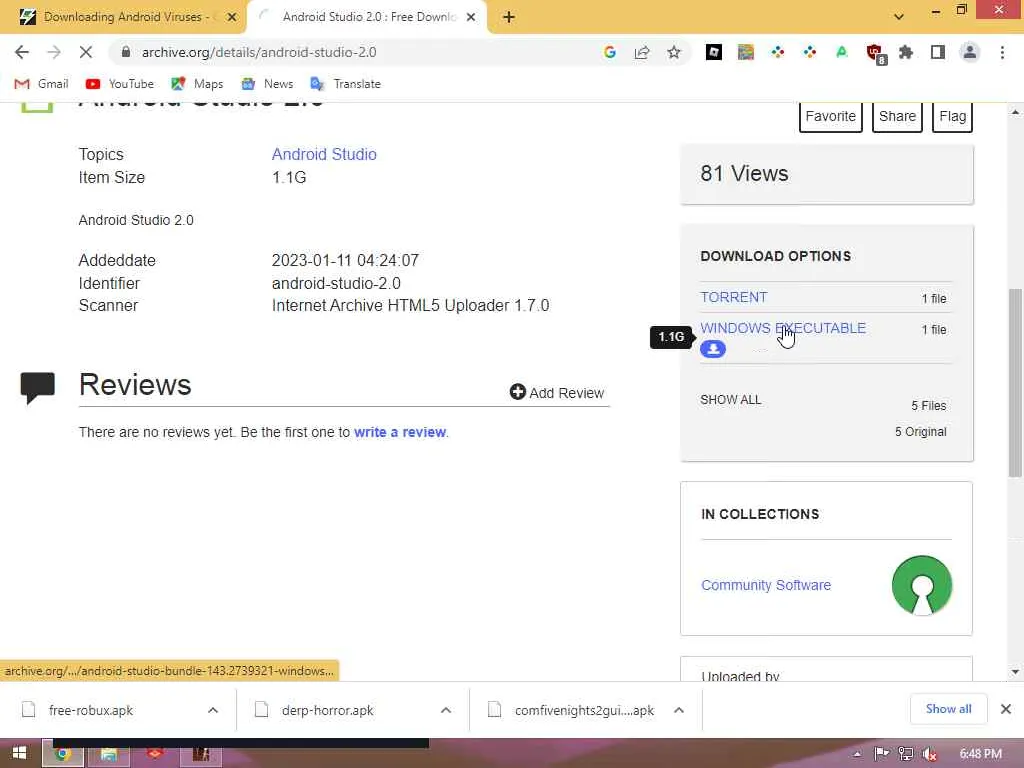Screen dimensions: 1024x768
Task: Open the derp-horror.apk downloaded file
Action: point(327,710)
